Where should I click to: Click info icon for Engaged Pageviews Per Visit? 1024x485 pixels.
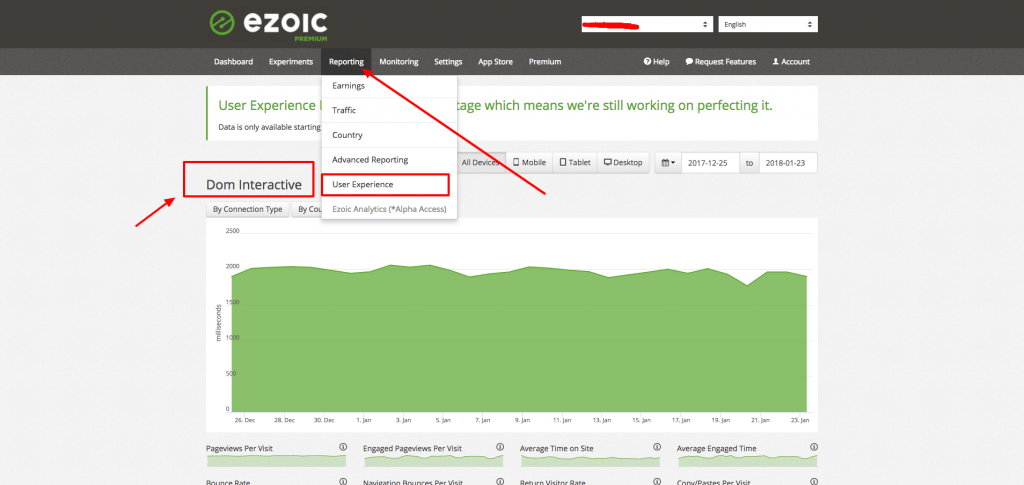[500, 448]
